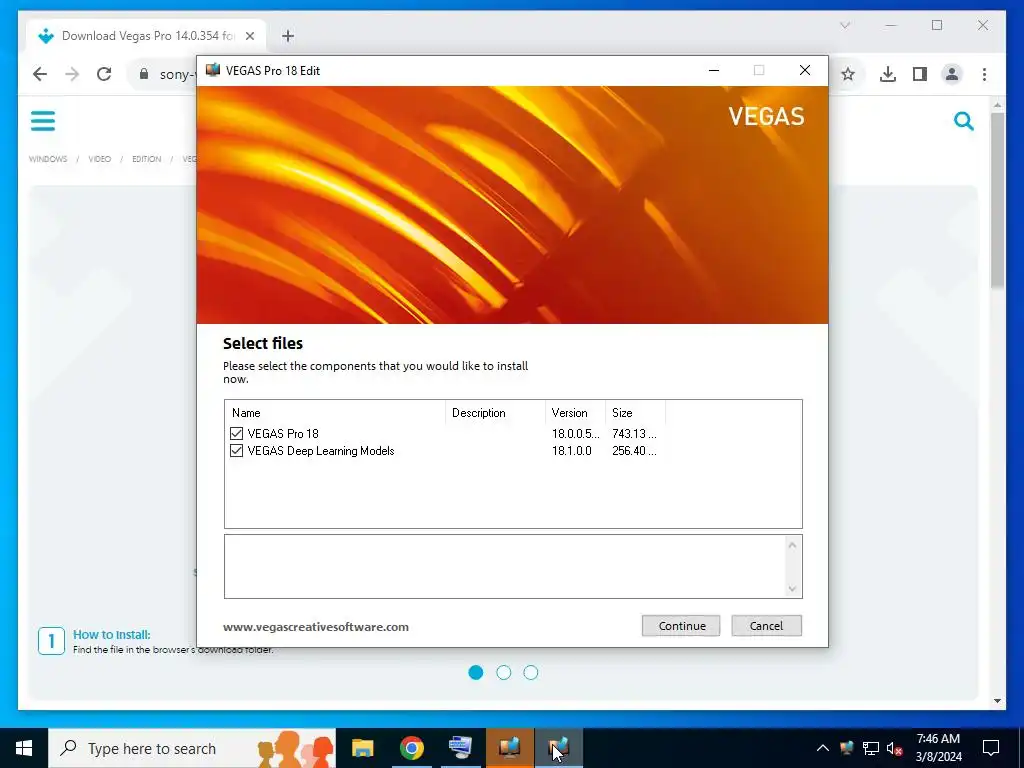Open the Chrome profile icon
This screenshot has height=768, width=1024.
click(x=952, y=74)
